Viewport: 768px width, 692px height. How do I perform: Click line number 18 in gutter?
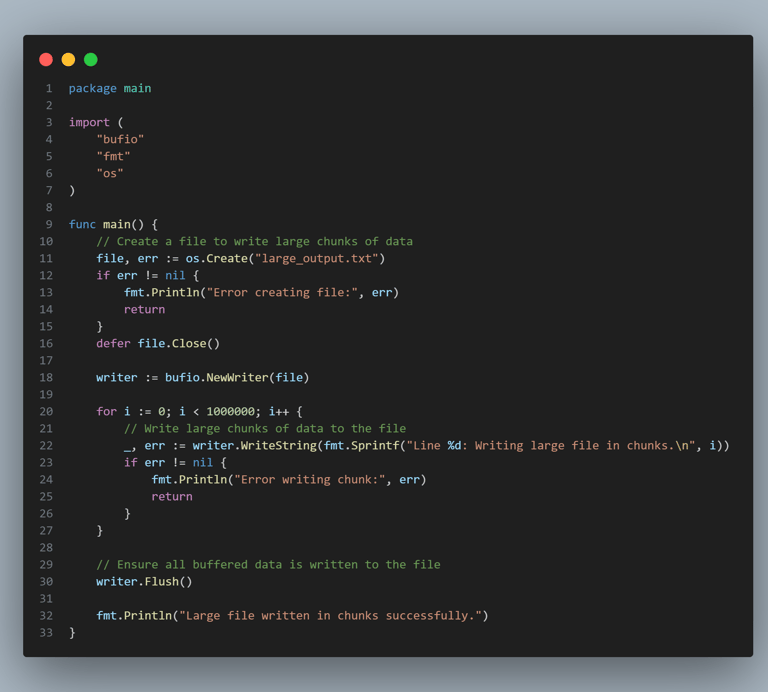46,378
